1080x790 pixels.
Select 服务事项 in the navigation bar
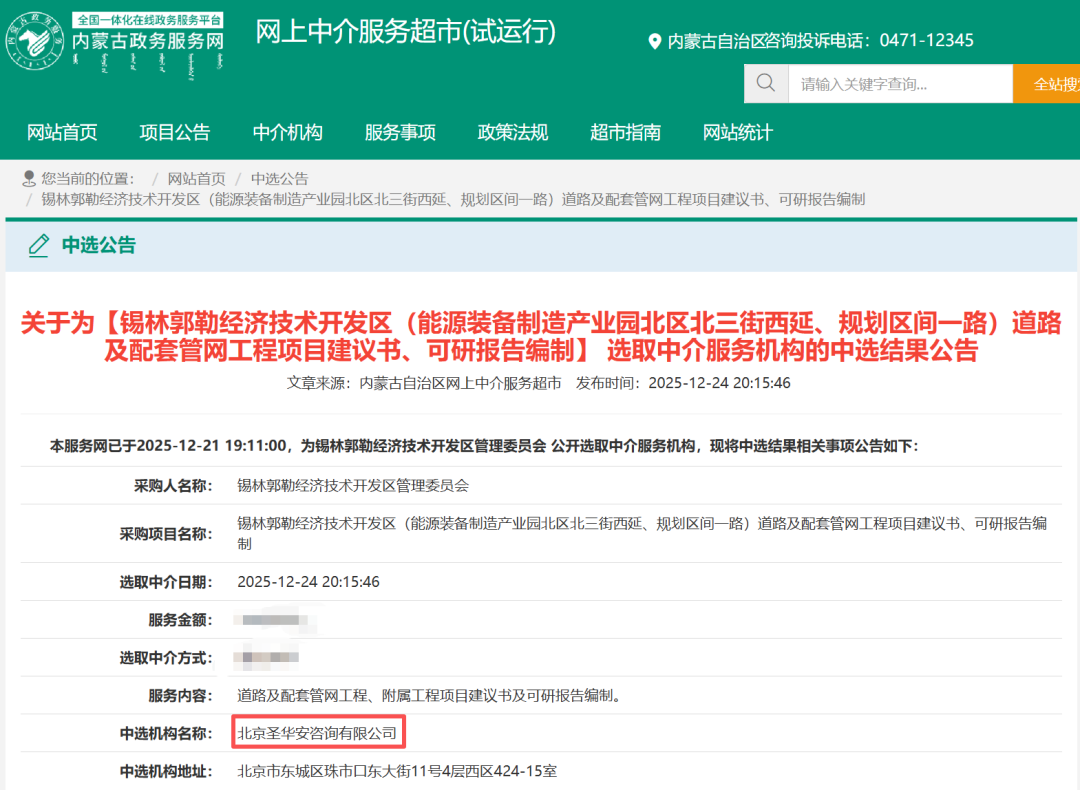pos(400,132)
